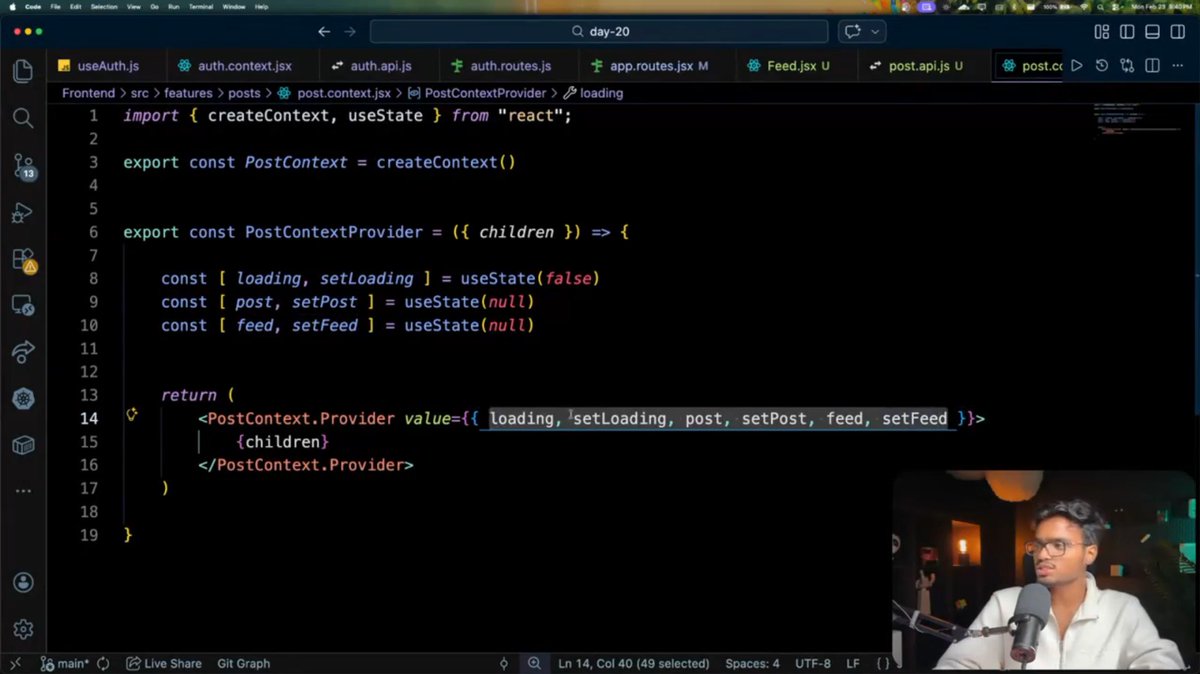This screenshot has width=1200, height=674.
Task: Run the file with the play icon
Action: click(1077, 66)
